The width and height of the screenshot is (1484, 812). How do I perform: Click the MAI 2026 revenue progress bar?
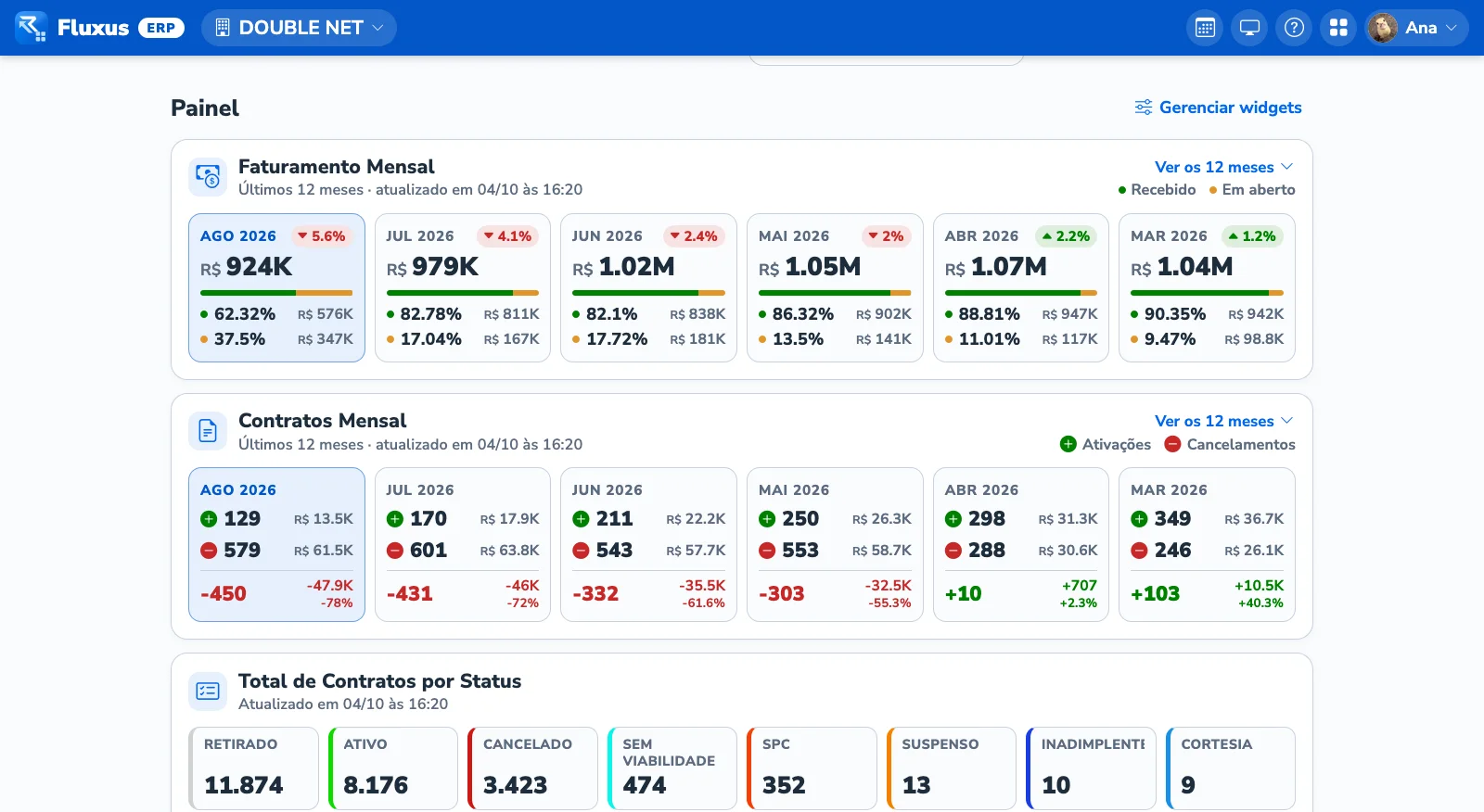[835, 293]
